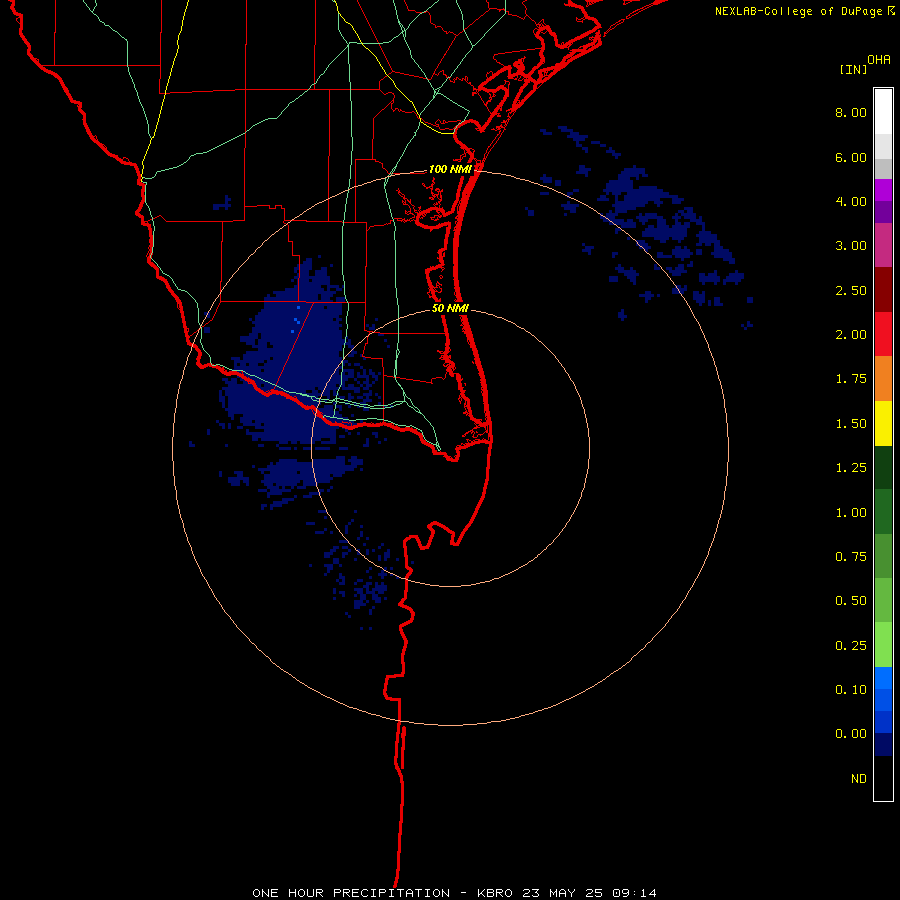Click the black ND swatch in legend
The height and width of the screenshot is (900, 900).
(x=883, y=778)
